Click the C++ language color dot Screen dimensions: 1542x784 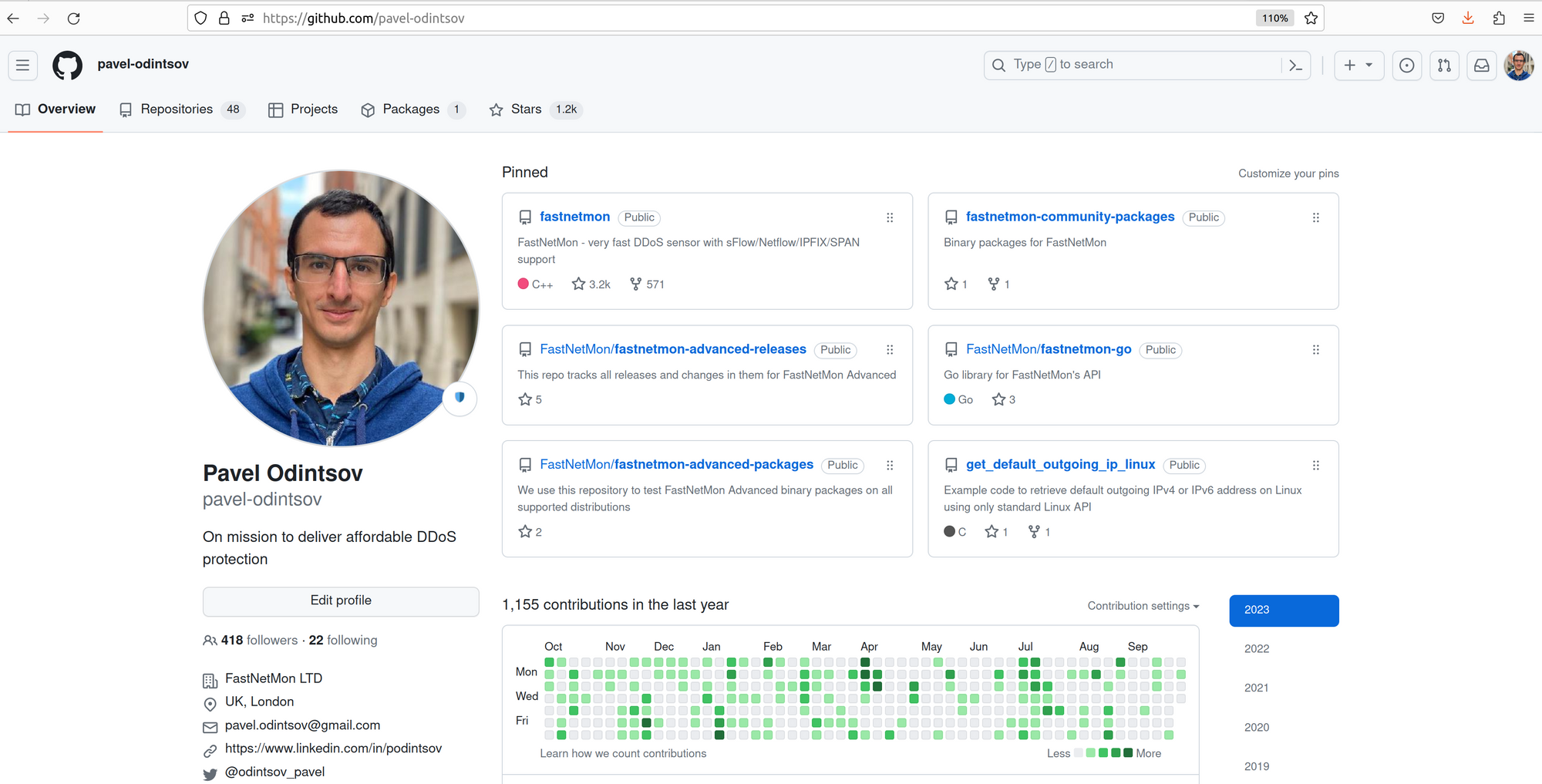pos(524,284)
